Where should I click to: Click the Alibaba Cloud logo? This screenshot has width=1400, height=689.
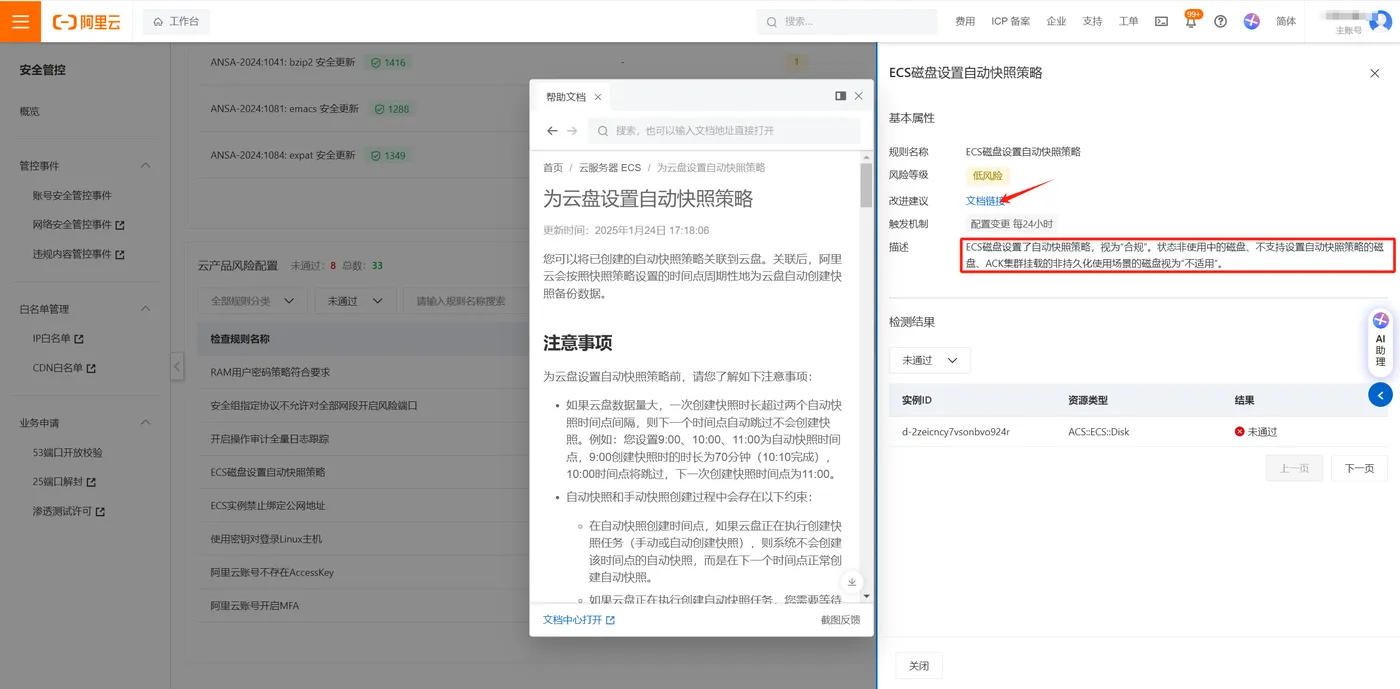click(x=86, y=21)
